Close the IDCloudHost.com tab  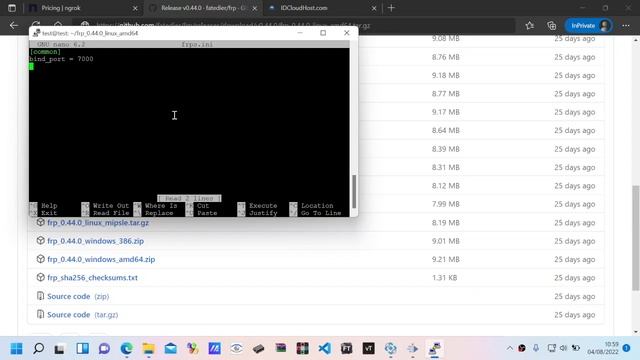(374, 8)
